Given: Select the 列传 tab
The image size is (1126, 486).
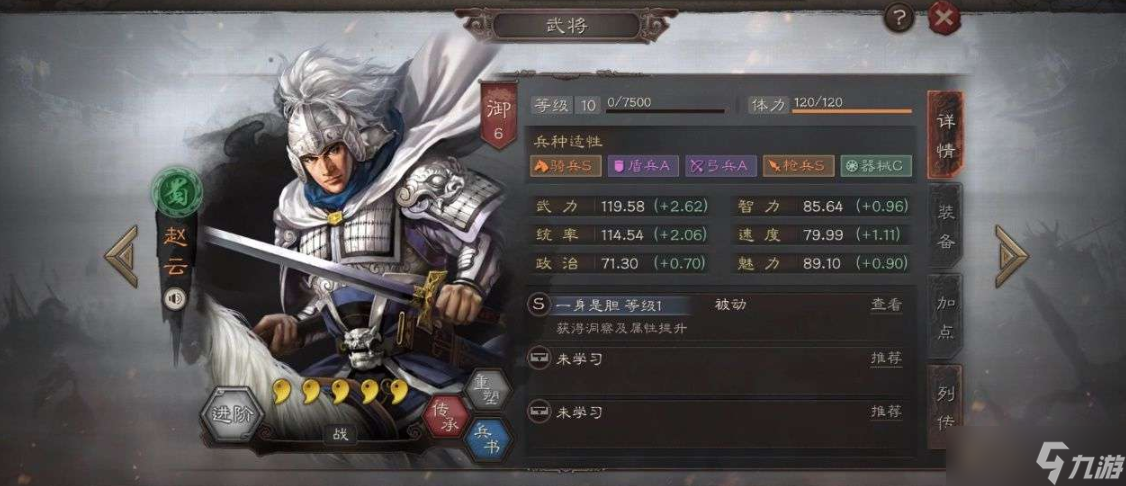Looking at the screenshot, I should (946, 406).
